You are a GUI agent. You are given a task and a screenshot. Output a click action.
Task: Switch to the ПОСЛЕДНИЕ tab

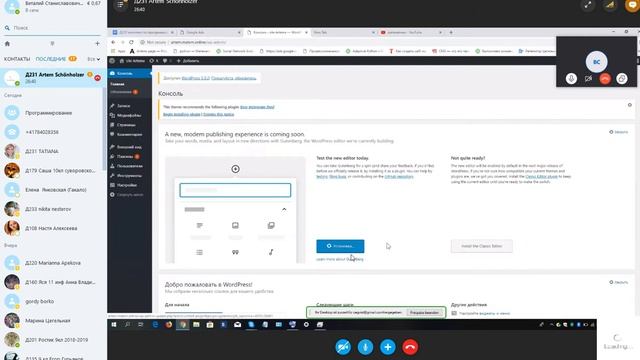(51, 59)
